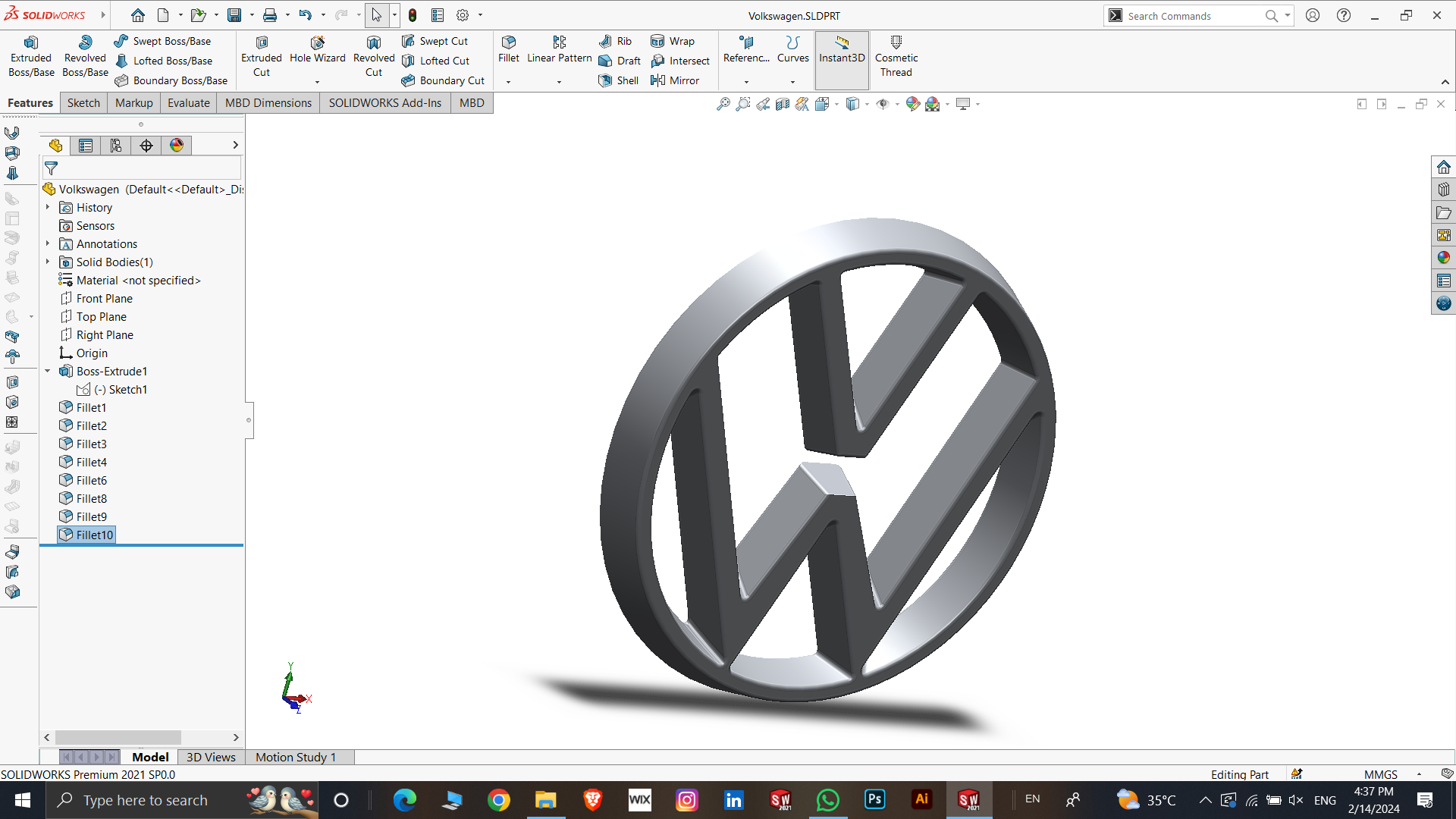Switch to the Sketch tab
Image resolution: width=1456 pixels, height=819 pixels.
[83, 103]
